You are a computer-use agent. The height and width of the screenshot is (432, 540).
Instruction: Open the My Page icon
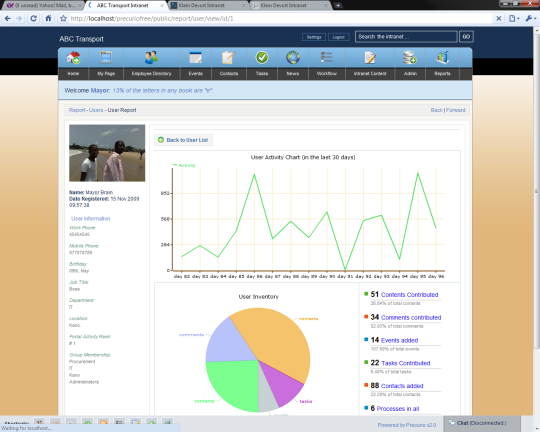coord(106,57)
